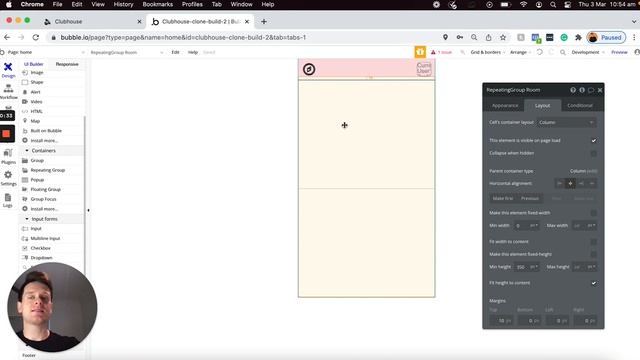Viewport: 640px width, 360px height.
Task: Toggle 'Fit height to content' checkbox
Action: click(593, 283)
